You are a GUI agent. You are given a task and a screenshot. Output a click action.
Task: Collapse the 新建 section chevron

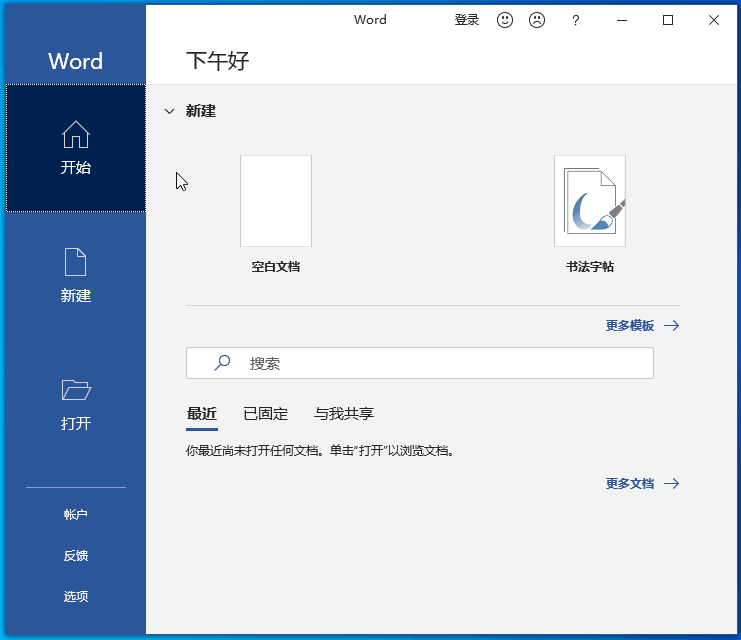click(169, 111)
